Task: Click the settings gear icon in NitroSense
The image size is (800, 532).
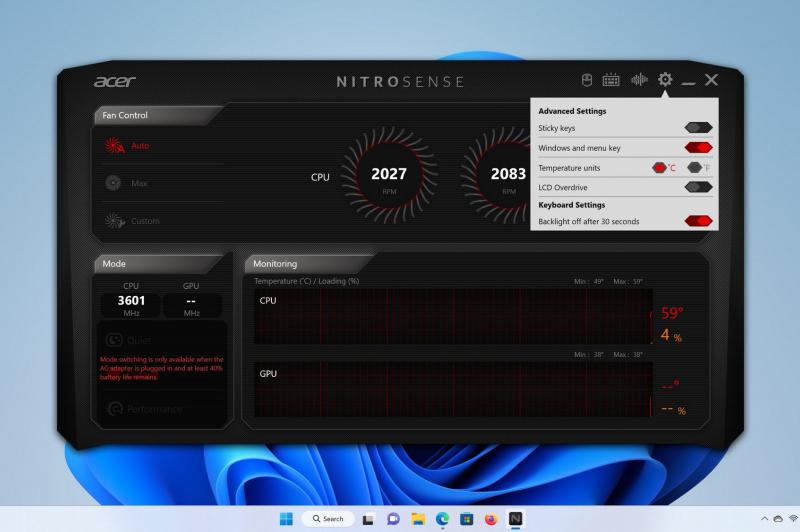Action: (x=665, y=80)
